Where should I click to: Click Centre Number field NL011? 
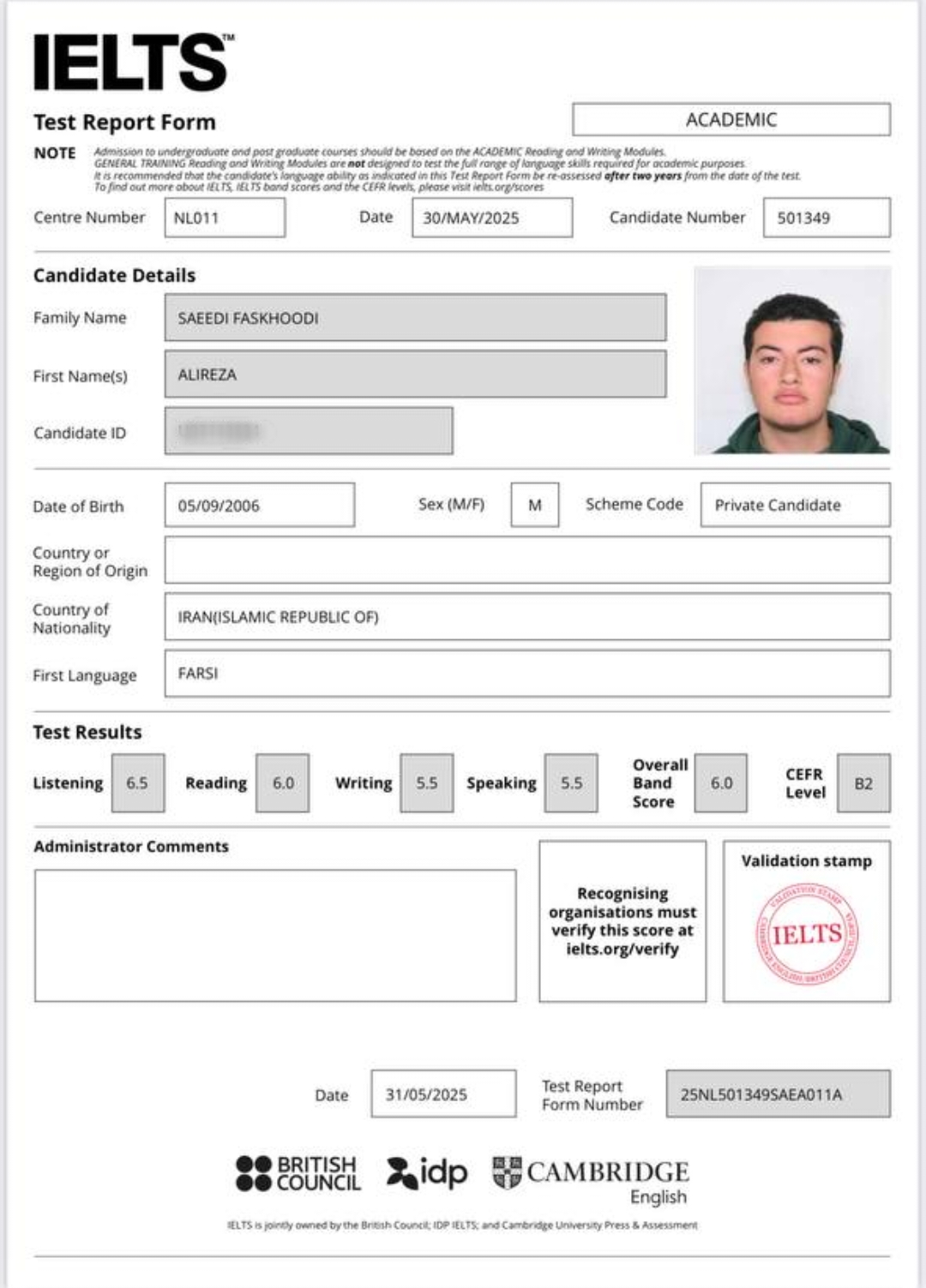coord(225,218)
